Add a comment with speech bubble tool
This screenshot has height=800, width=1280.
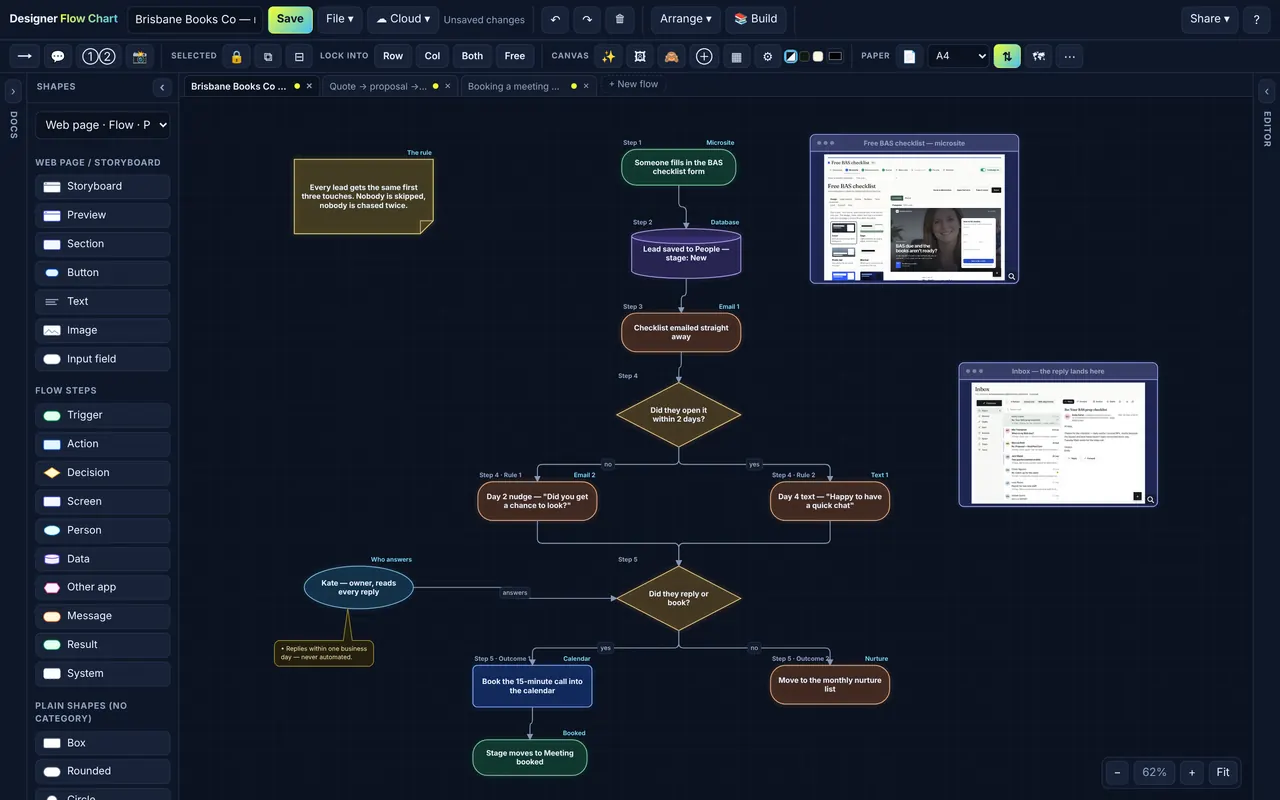tap(58, 56)
